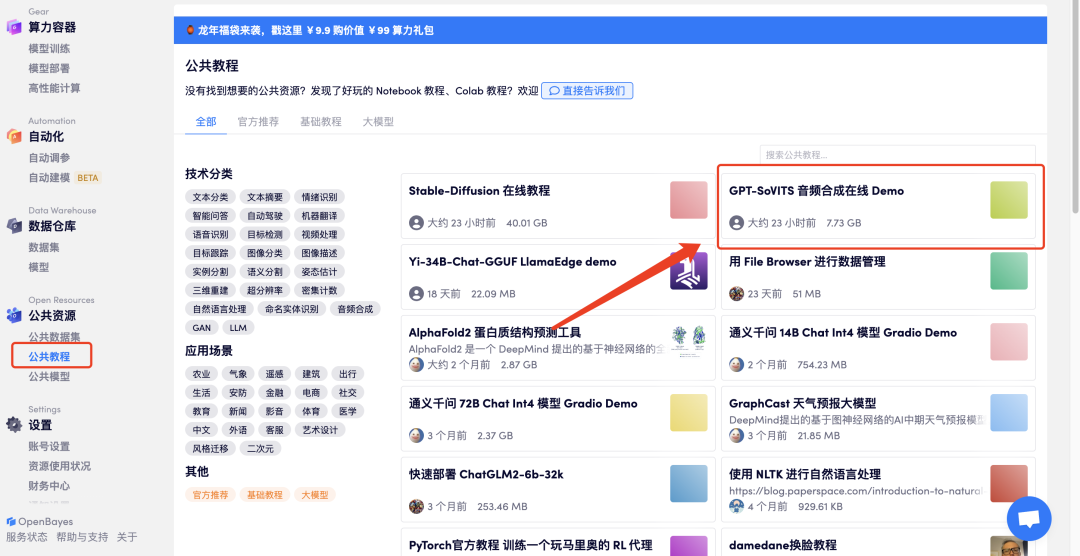Switch to the 全部 tab
The image size is (1080, 556).
[x=206, y=121]
